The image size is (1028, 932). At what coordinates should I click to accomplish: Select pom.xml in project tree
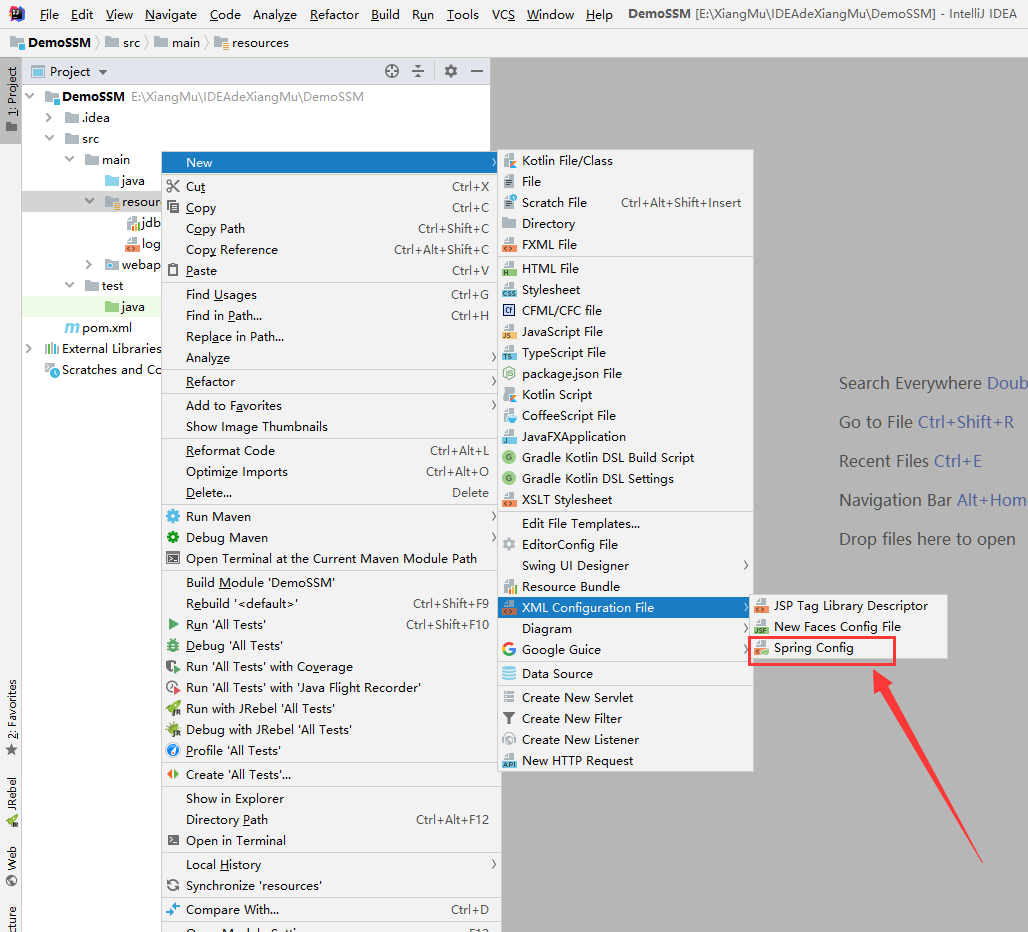98,328
